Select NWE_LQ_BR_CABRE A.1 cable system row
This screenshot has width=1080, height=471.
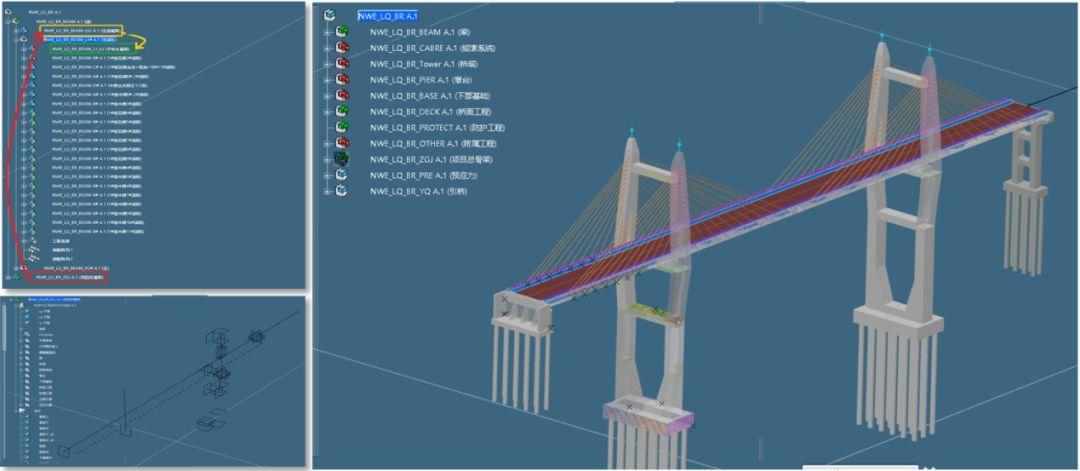click(x=433, y=48)
